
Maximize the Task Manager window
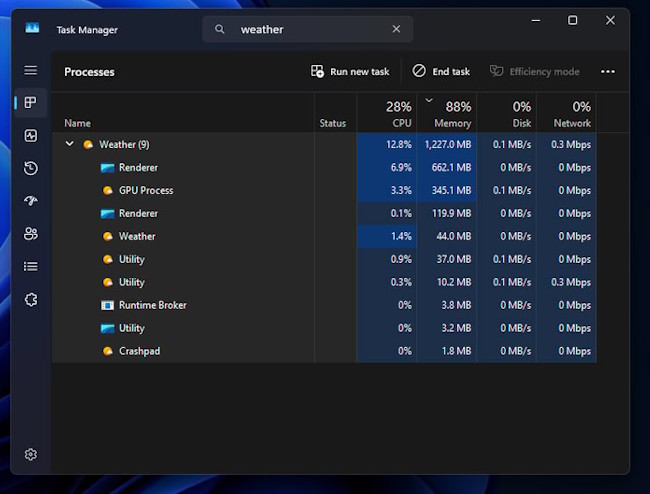[x=572, y=20]
